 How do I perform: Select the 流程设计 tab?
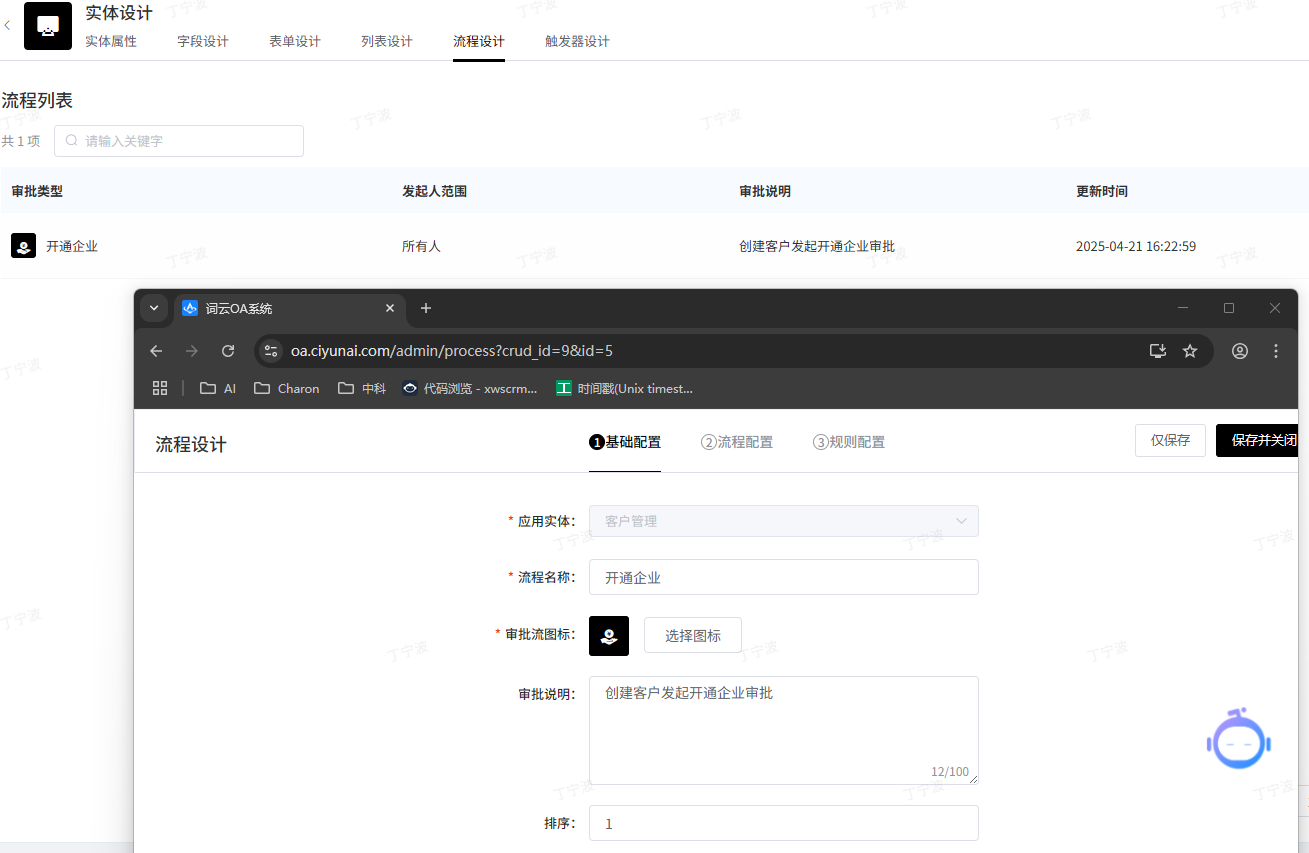[479, 41]
